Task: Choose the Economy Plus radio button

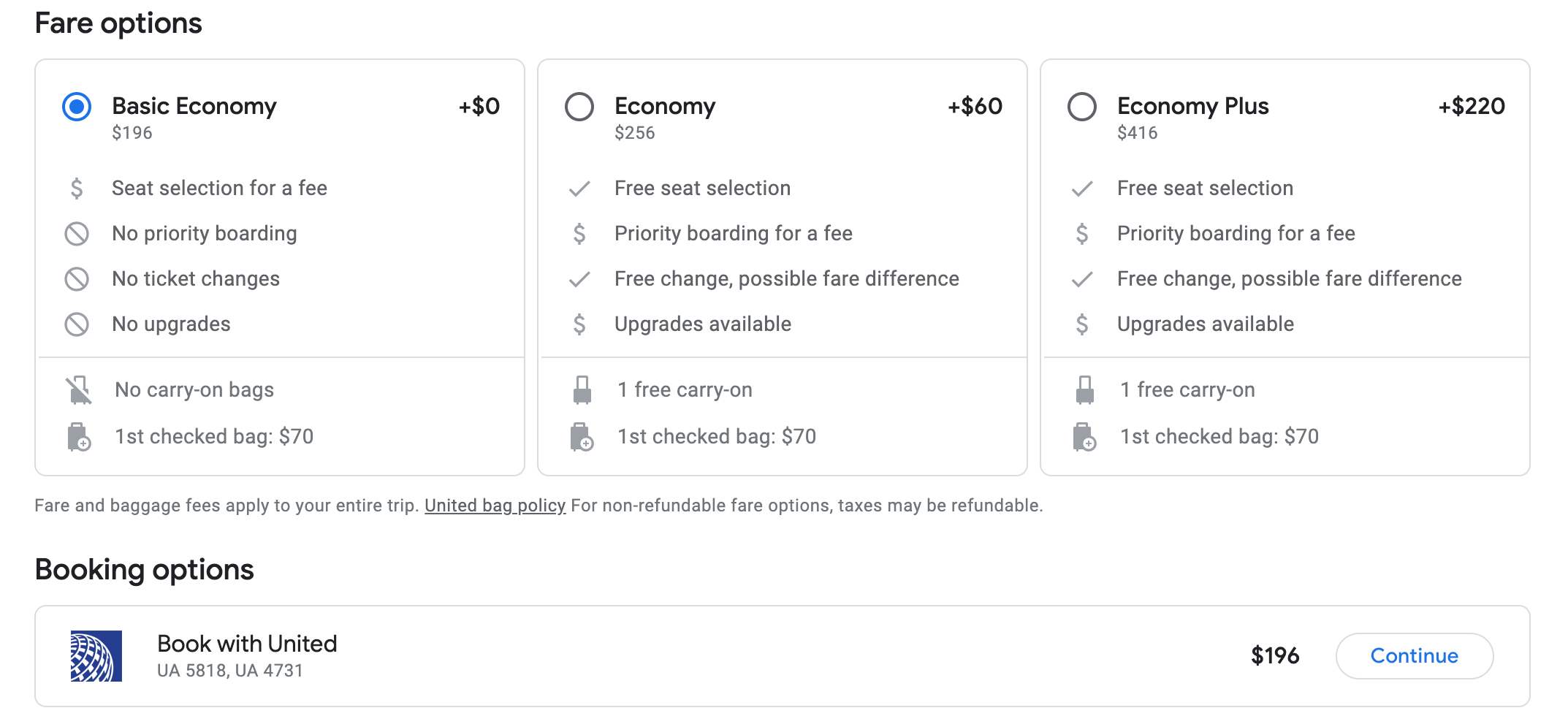Action: click(x=1082, y=107)
